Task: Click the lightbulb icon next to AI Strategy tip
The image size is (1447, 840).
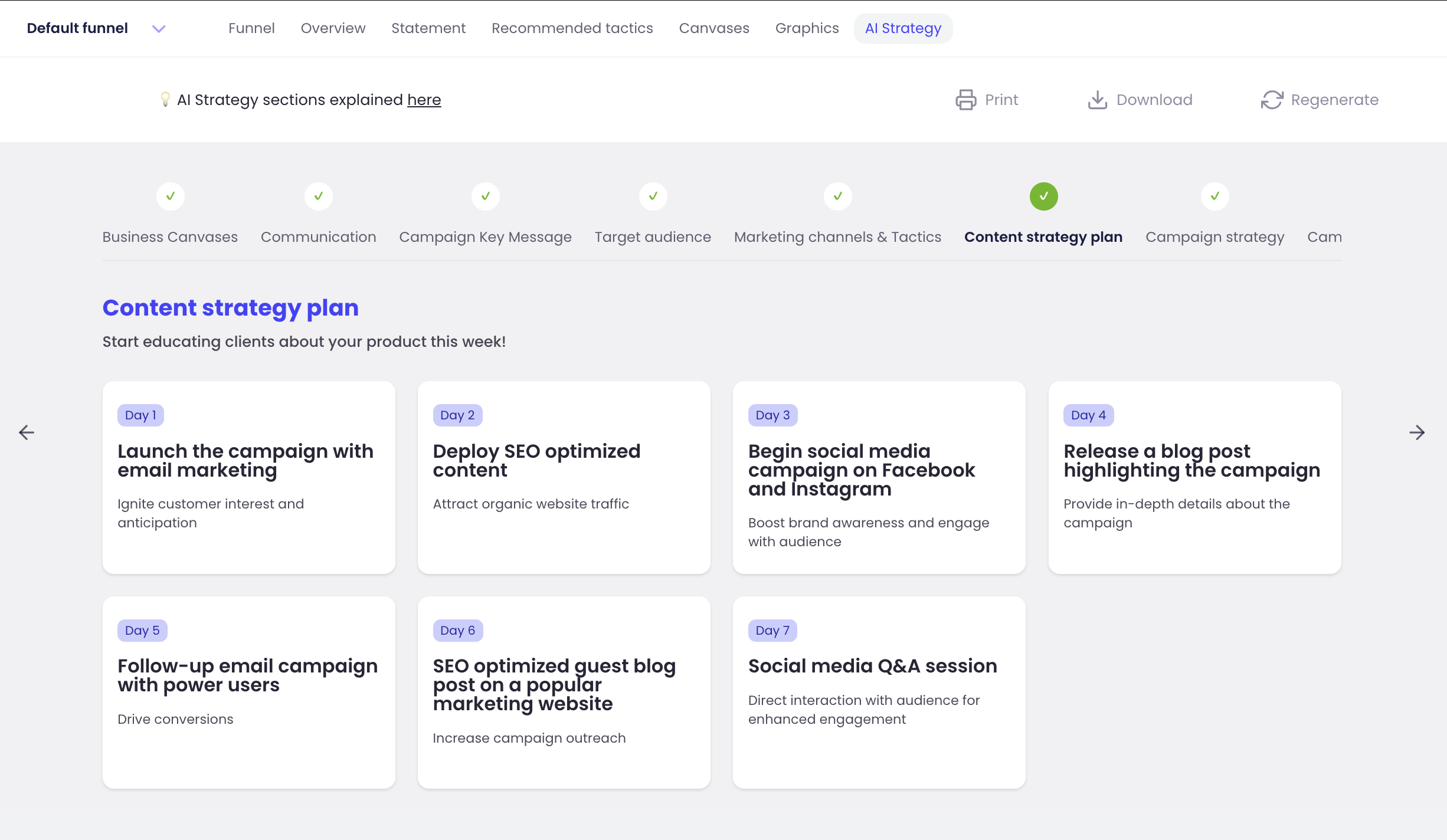Action: click(165, 99)
